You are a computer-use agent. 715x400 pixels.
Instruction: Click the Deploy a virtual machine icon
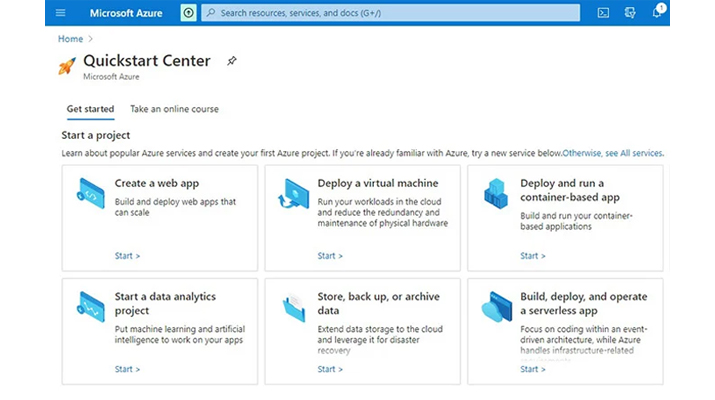pyautogui.click(x=294, y=193)
